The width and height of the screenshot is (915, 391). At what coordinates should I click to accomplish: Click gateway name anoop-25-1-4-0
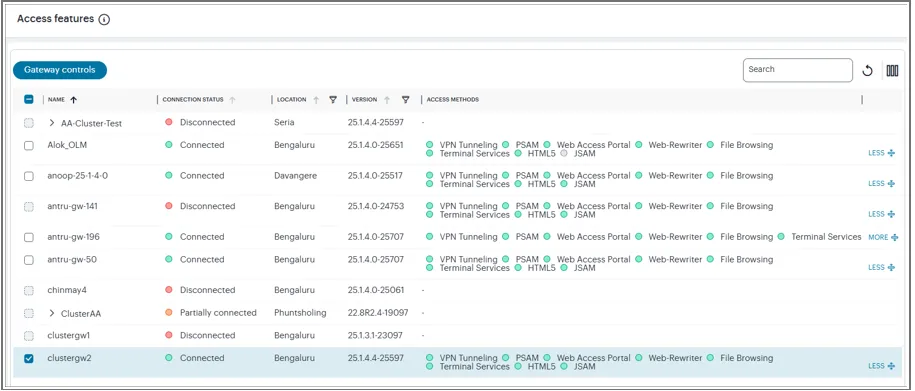click(78, 176)
